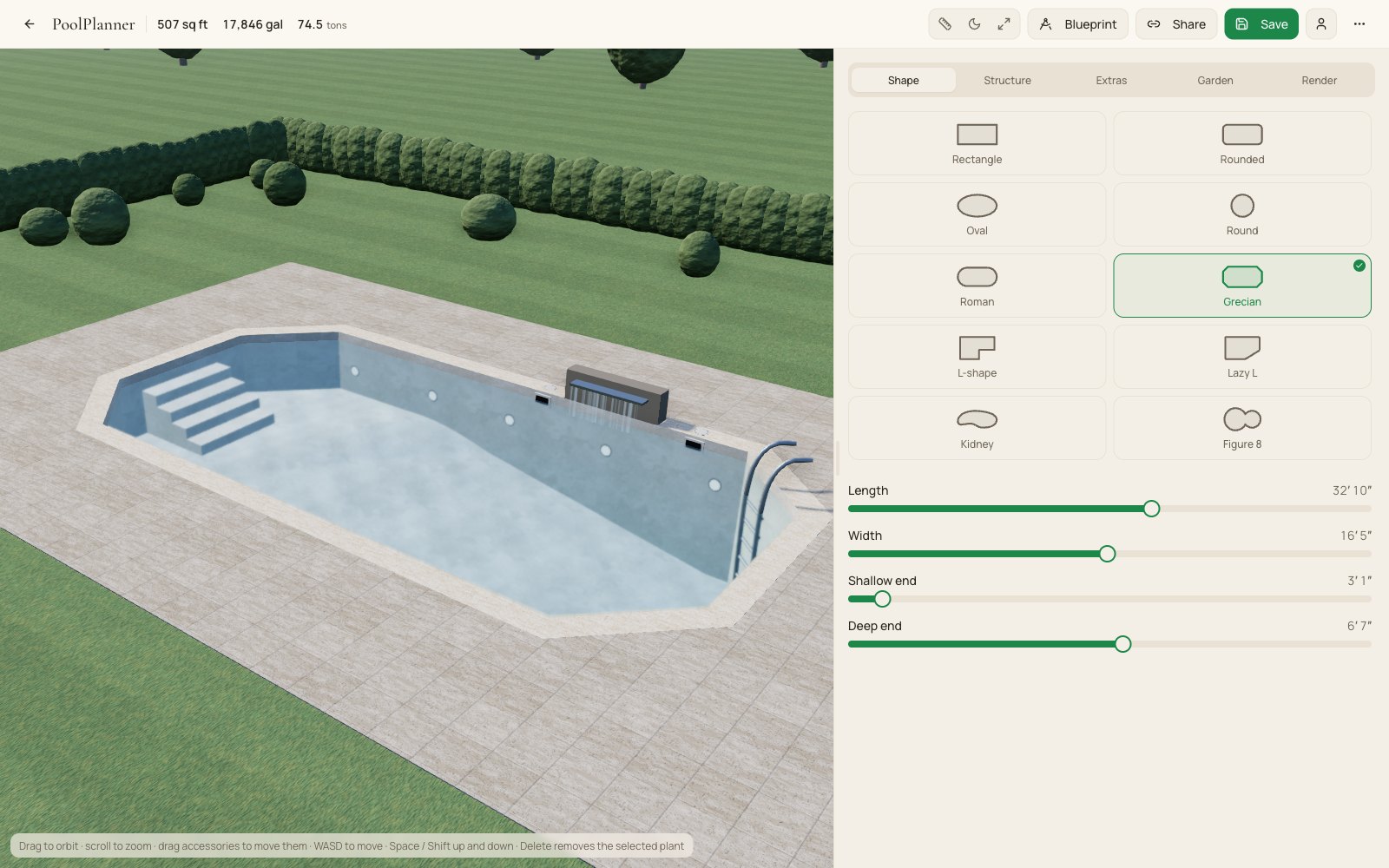
Task: Switch to the Render tab
Action: click(x=1319, y=80)
